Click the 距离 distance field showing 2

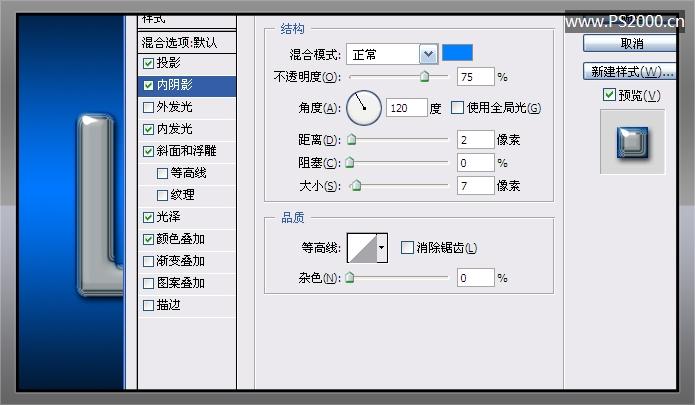point(476,140)
